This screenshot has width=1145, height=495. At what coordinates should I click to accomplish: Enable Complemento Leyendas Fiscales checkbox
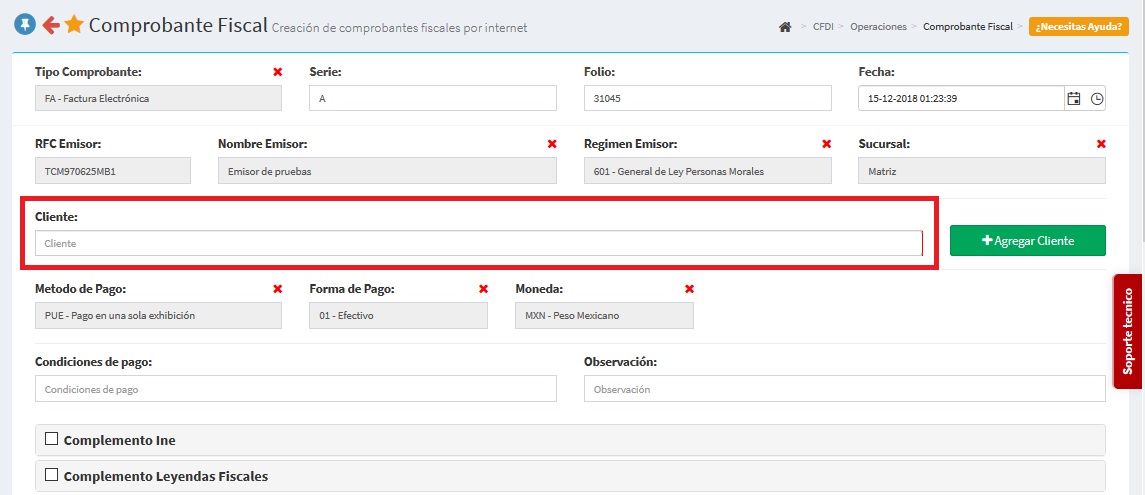(x=52, y=475)
